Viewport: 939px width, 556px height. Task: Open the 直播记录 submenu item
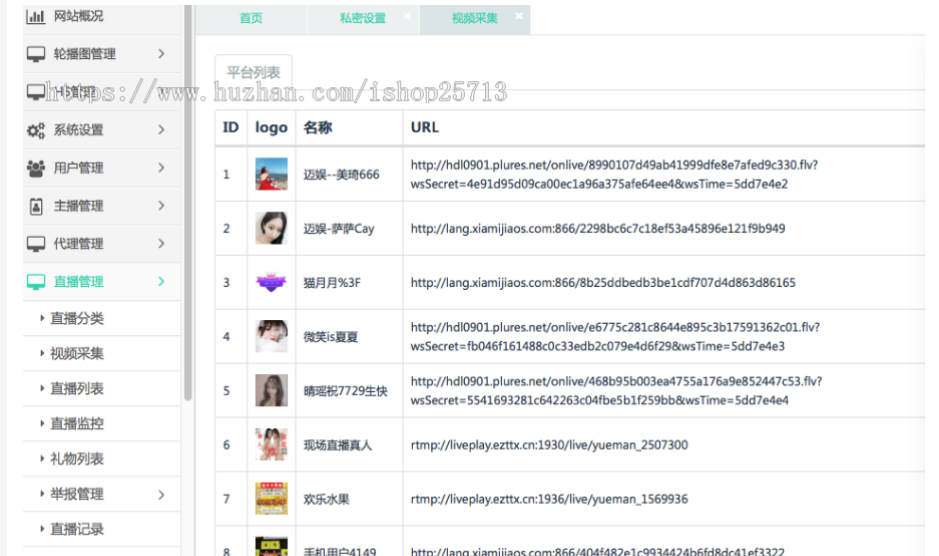(77, 529)
